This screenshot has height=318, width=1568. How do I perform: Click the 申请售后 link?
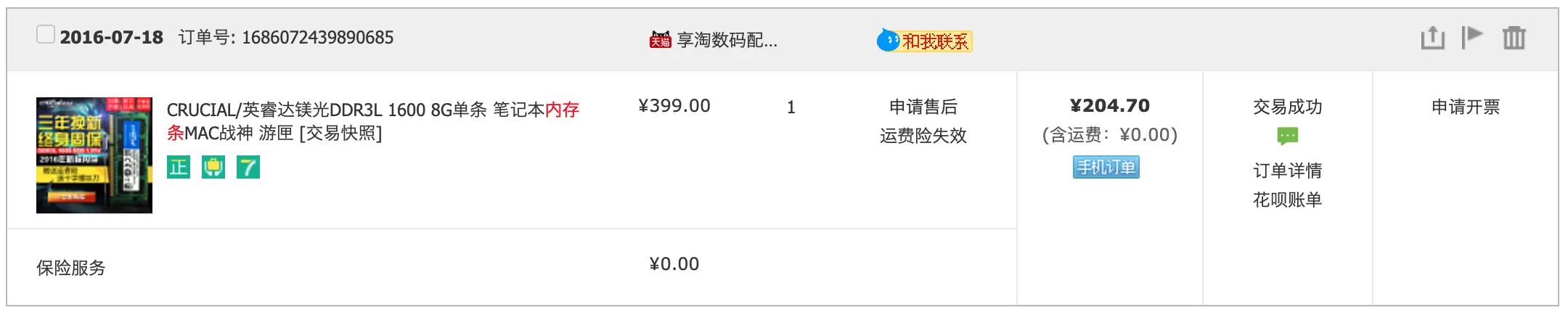923,107
